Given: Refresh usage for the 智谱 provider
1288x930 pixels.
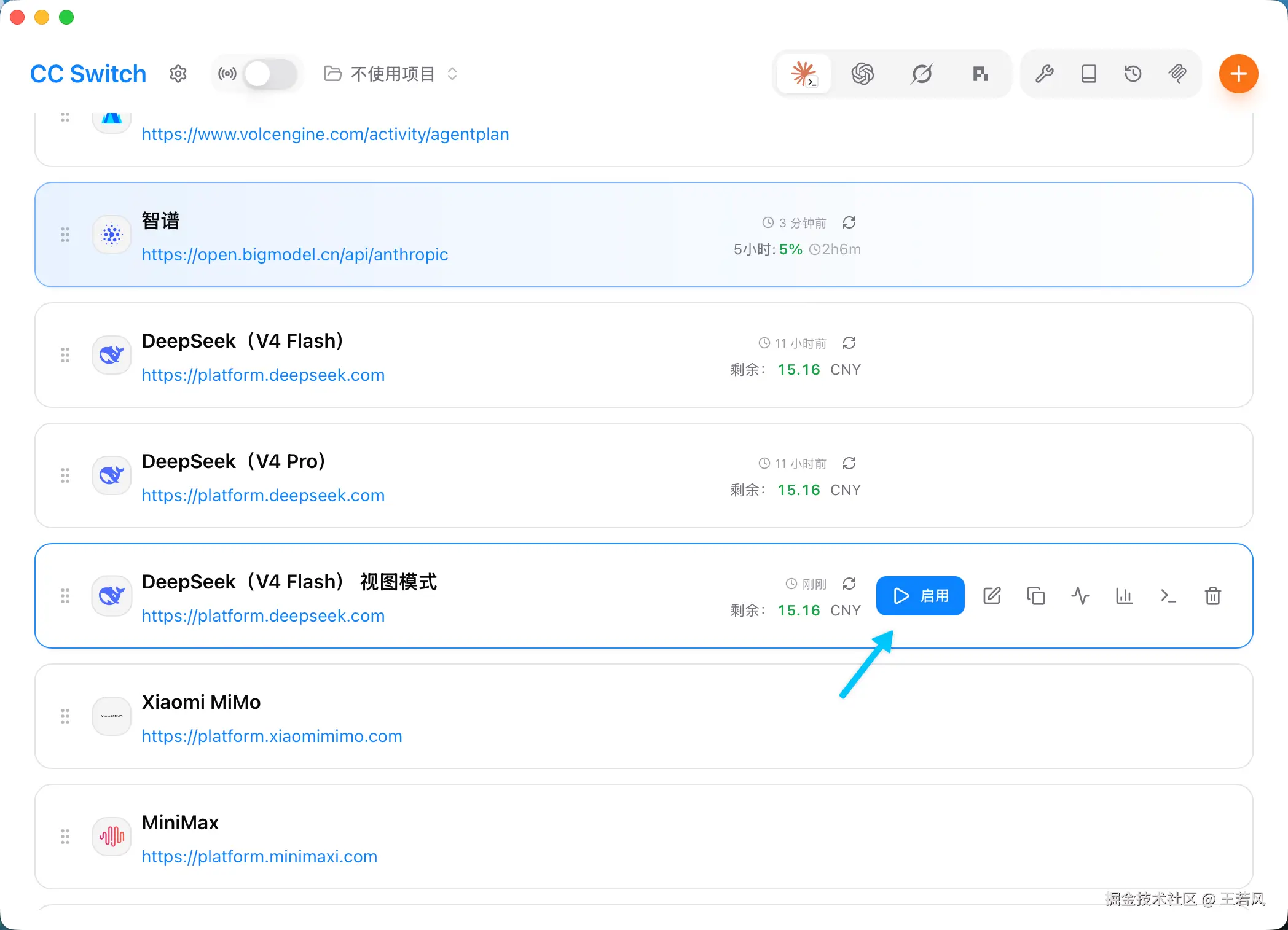Looking at the screenshot, I should point(849,222).
